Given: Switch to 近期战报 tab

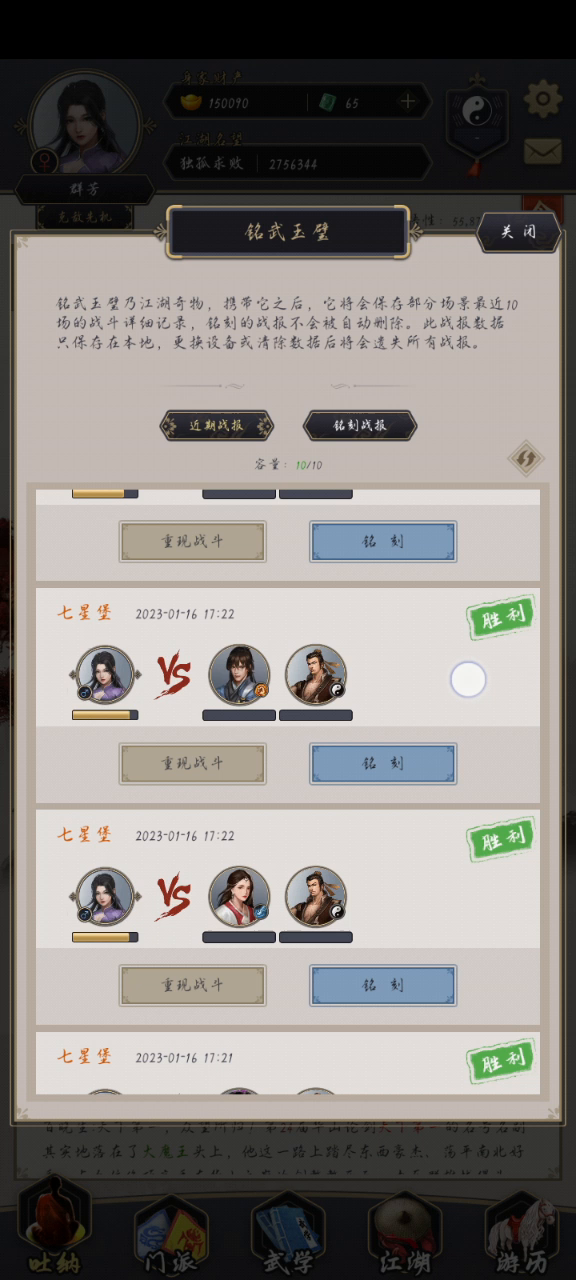Looking at the screenshot, I should [217, 425].
